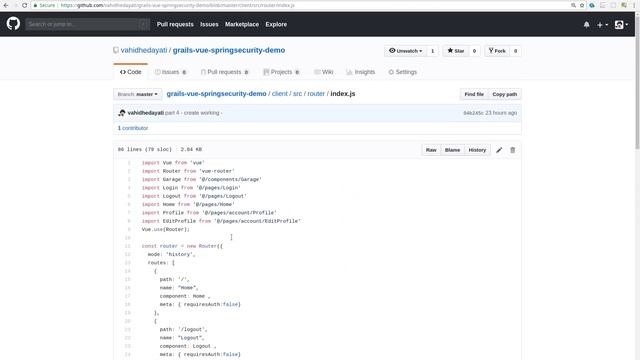Switch to the Insights tab

point(361,72)
